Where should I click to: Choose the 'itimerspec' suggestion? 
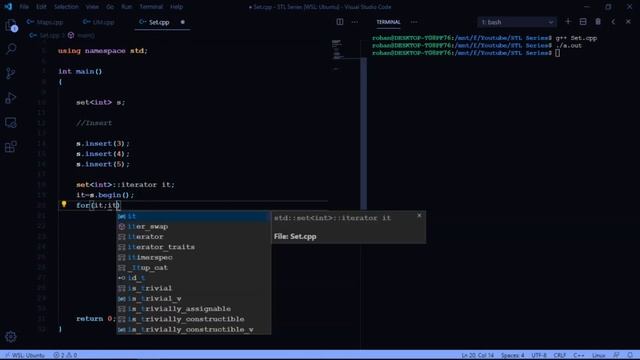(193, 257)
